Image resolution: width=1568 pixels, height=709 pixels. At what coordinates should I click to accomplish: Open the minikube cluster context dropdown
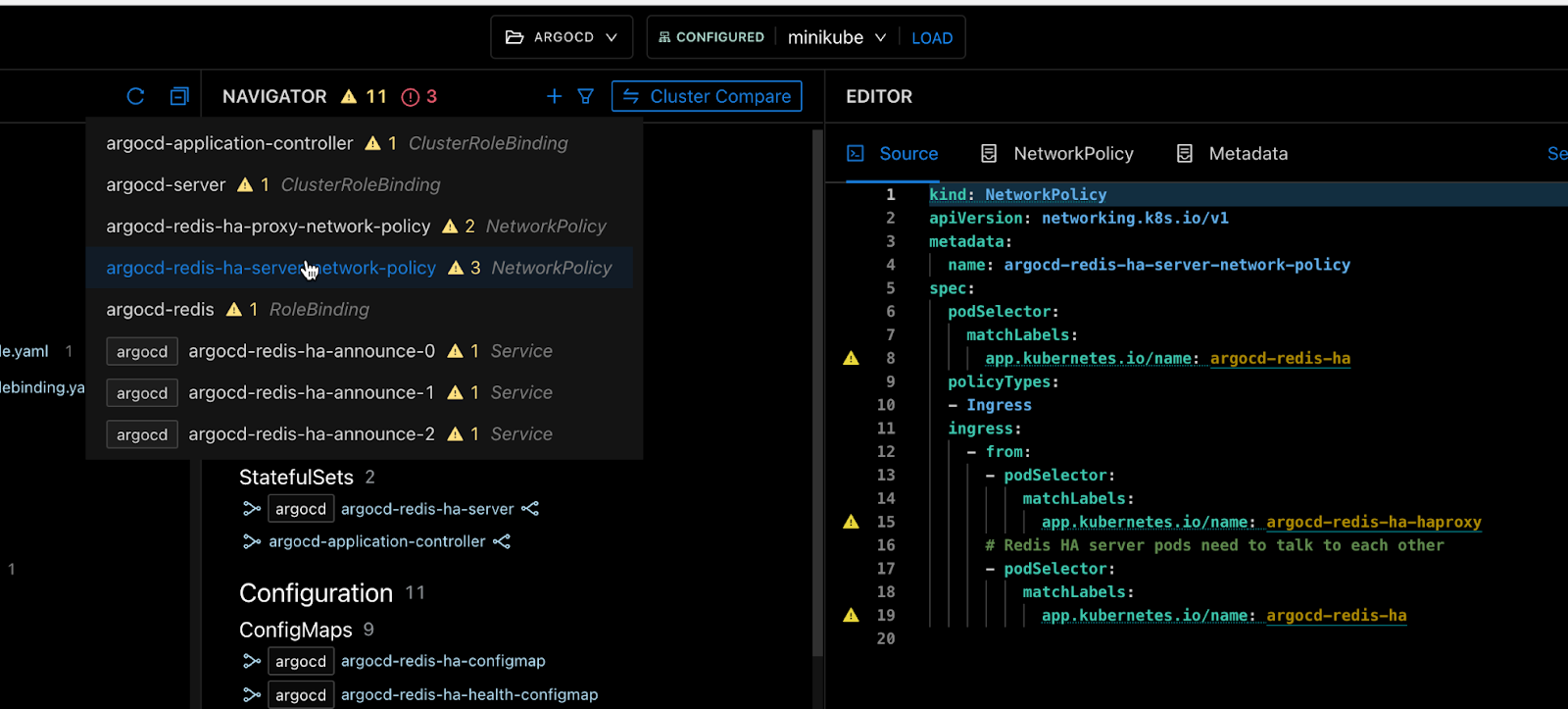tap(837, 37)
